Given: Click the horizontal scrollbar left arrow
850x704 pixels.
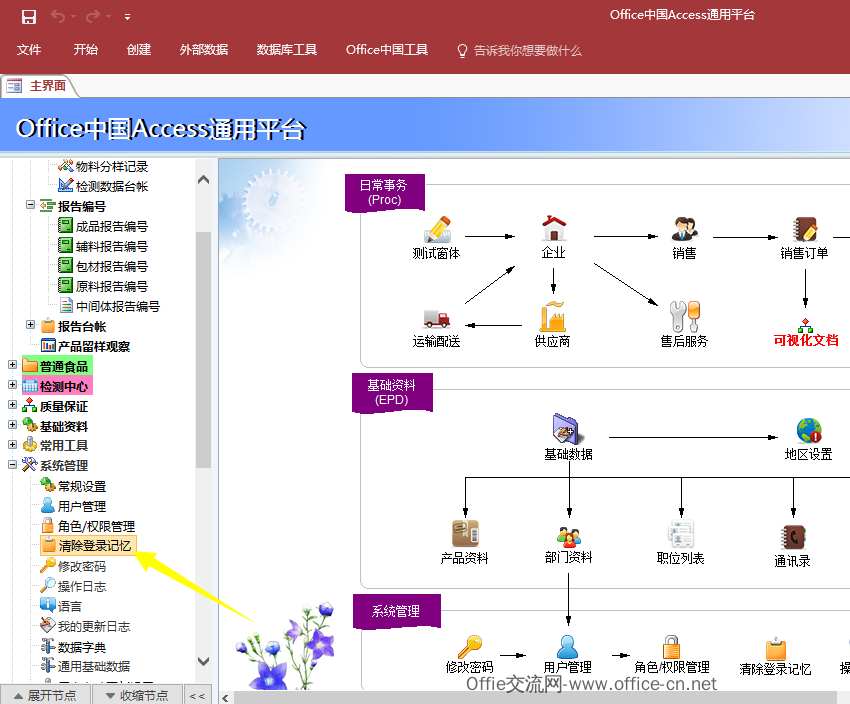Looking at the screenshot, I should 226,698.
